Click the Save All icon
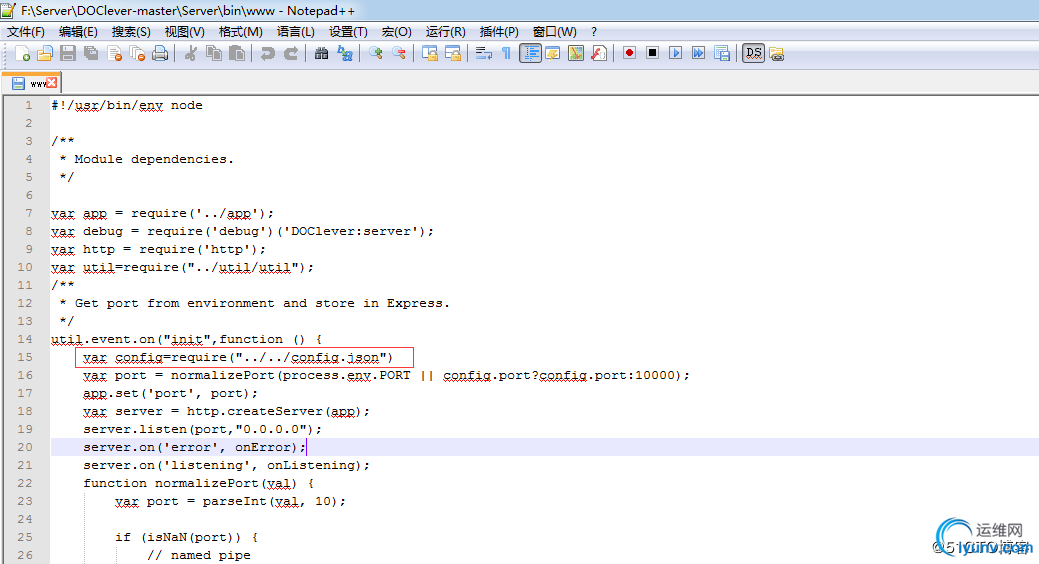The height and width of the screenshot is (564, 1039). [x=91, y=54]
